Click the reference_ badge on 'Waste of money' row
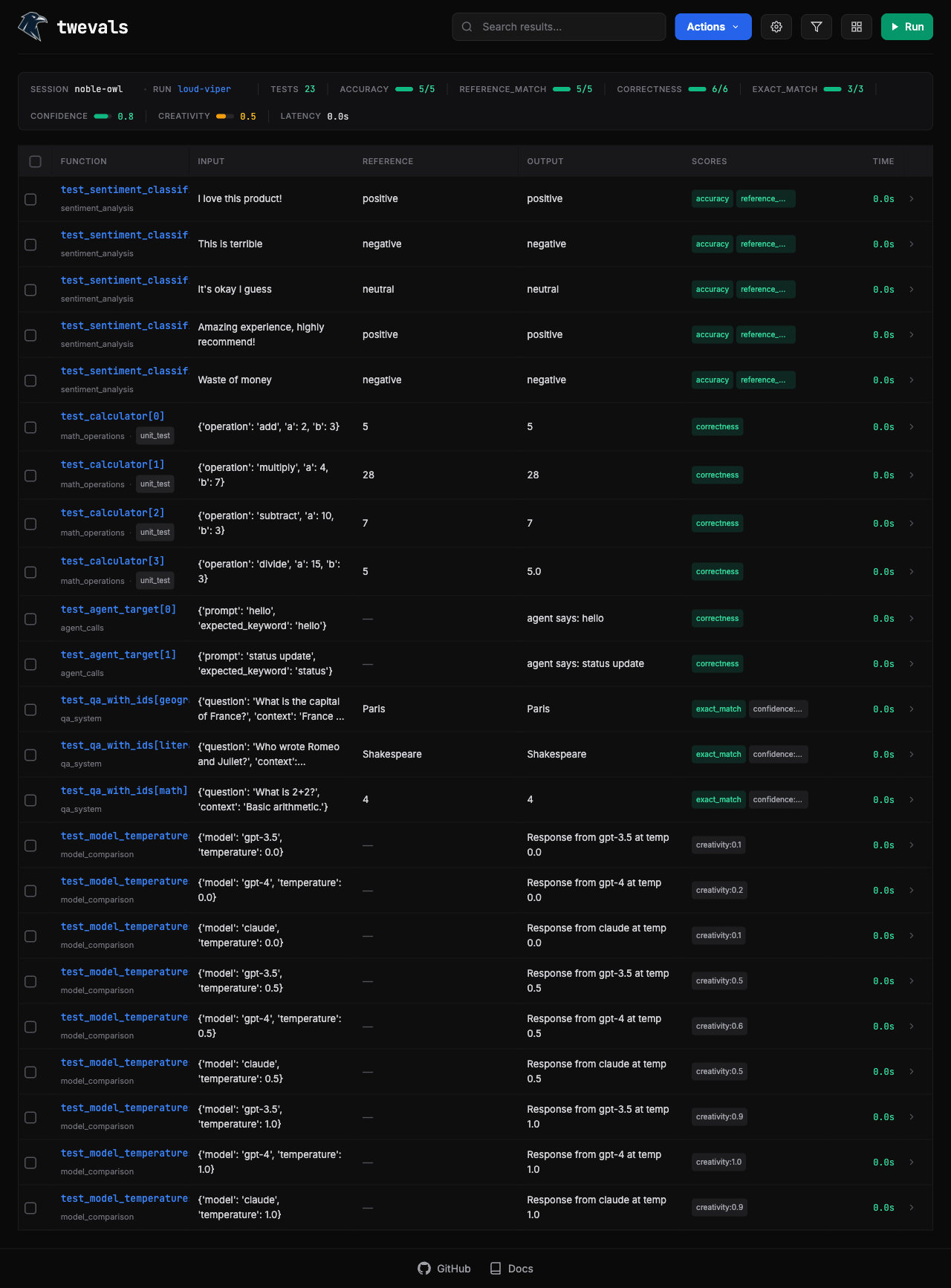The image size is (951, 1288). [766, 380]
